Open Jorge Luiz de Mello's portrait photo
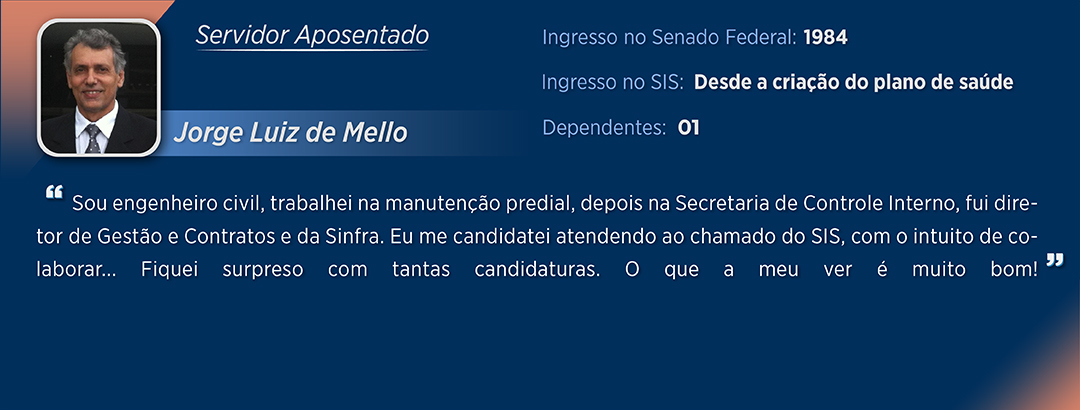Screen dimensions: 1080x410 click(98, 88)
